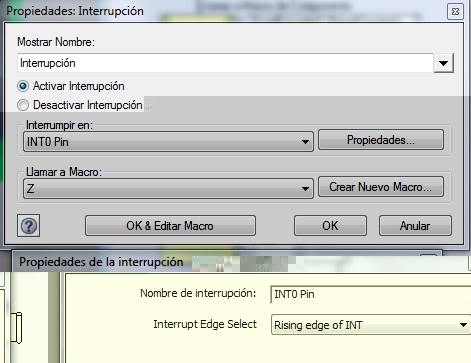
Task: Click the Mostrar Nombre text field
Action: click(x=225, y=63)
